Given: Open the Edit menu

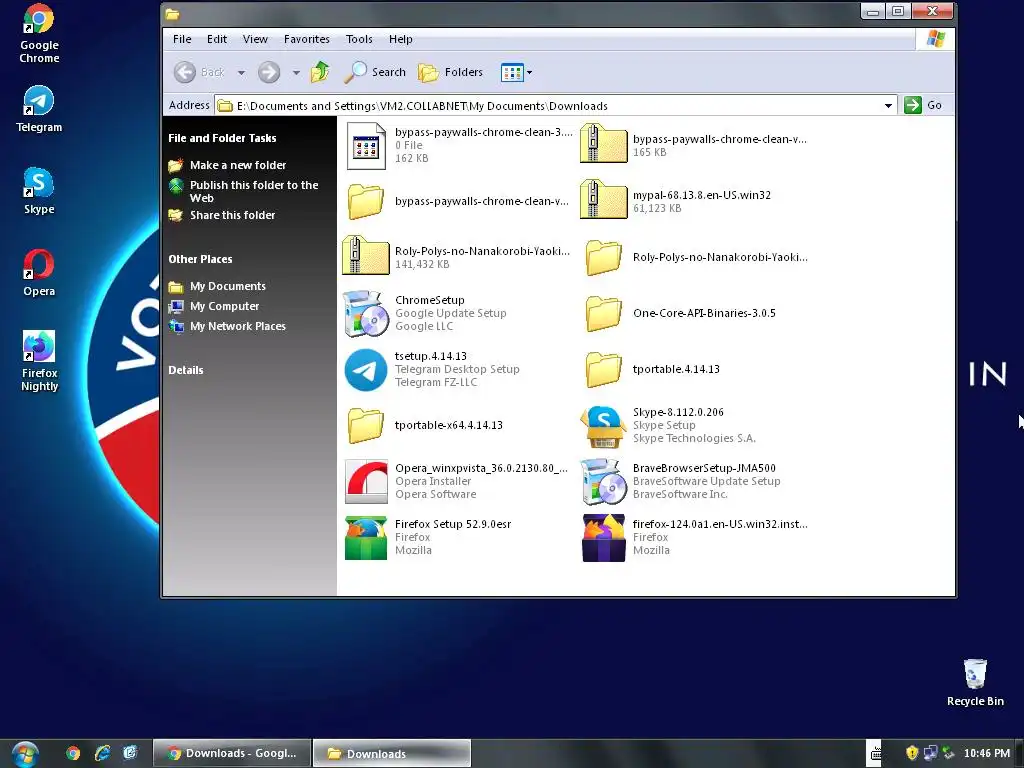Looking at the screenshot, I should coord(217,39).
